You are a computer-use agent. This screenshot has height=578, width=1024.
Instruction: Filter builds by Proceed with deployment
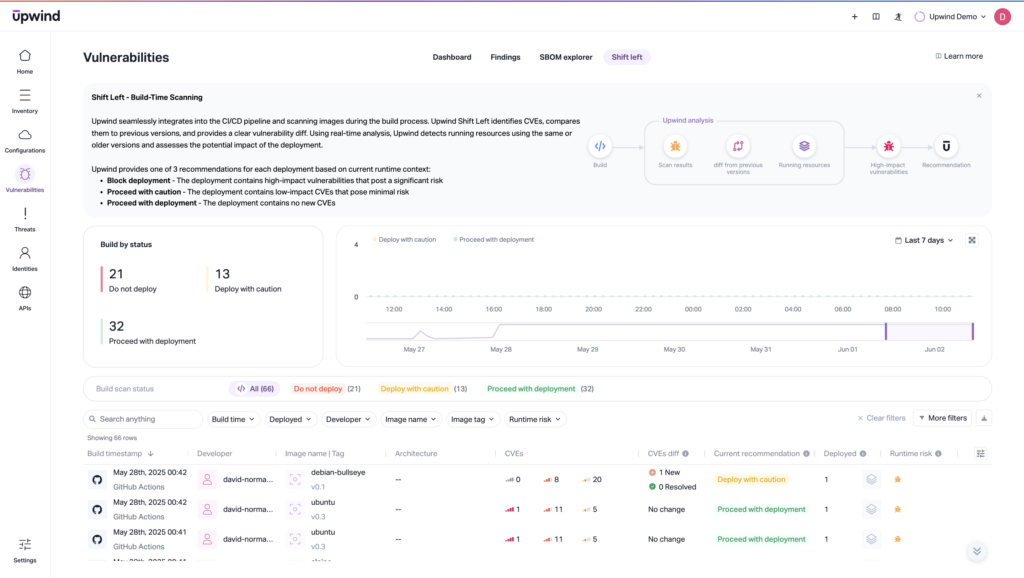[540, 388]
